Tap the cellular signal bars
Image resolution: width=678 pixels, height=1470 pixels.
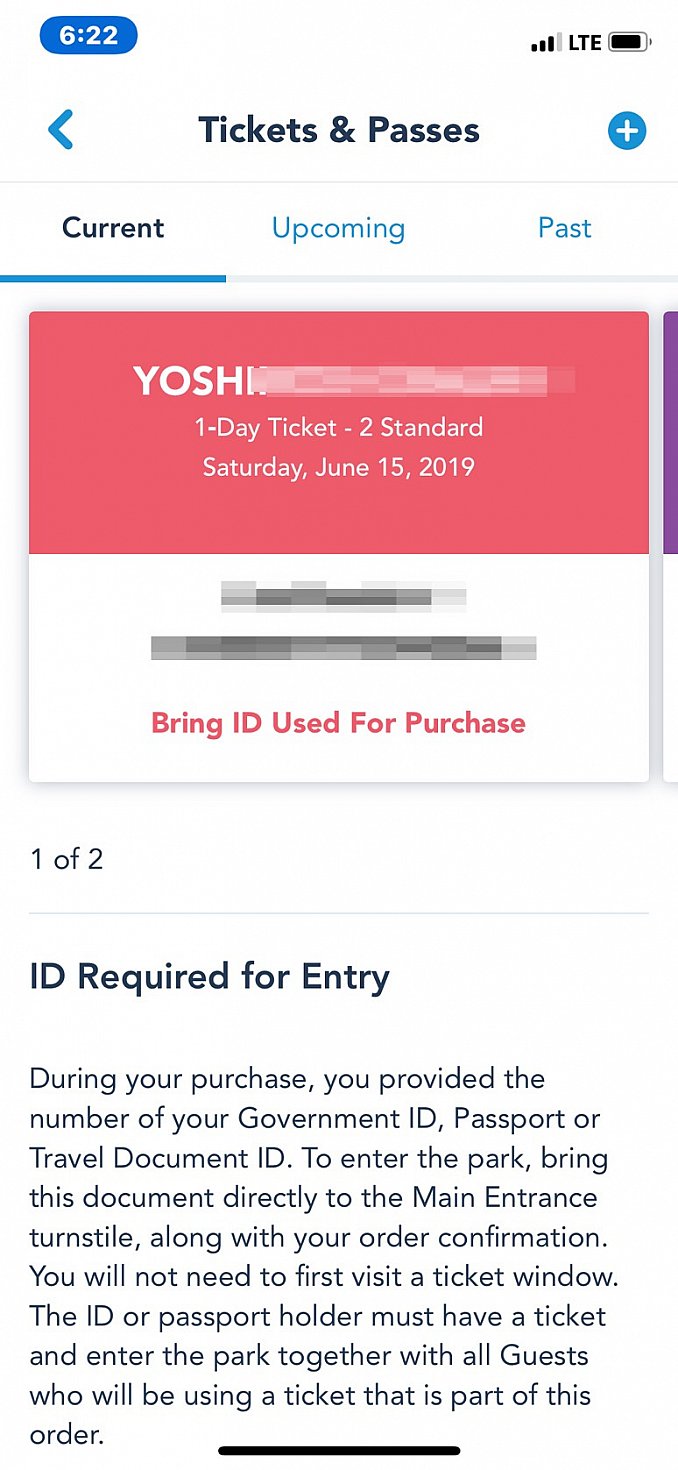[x=546, y=43]
